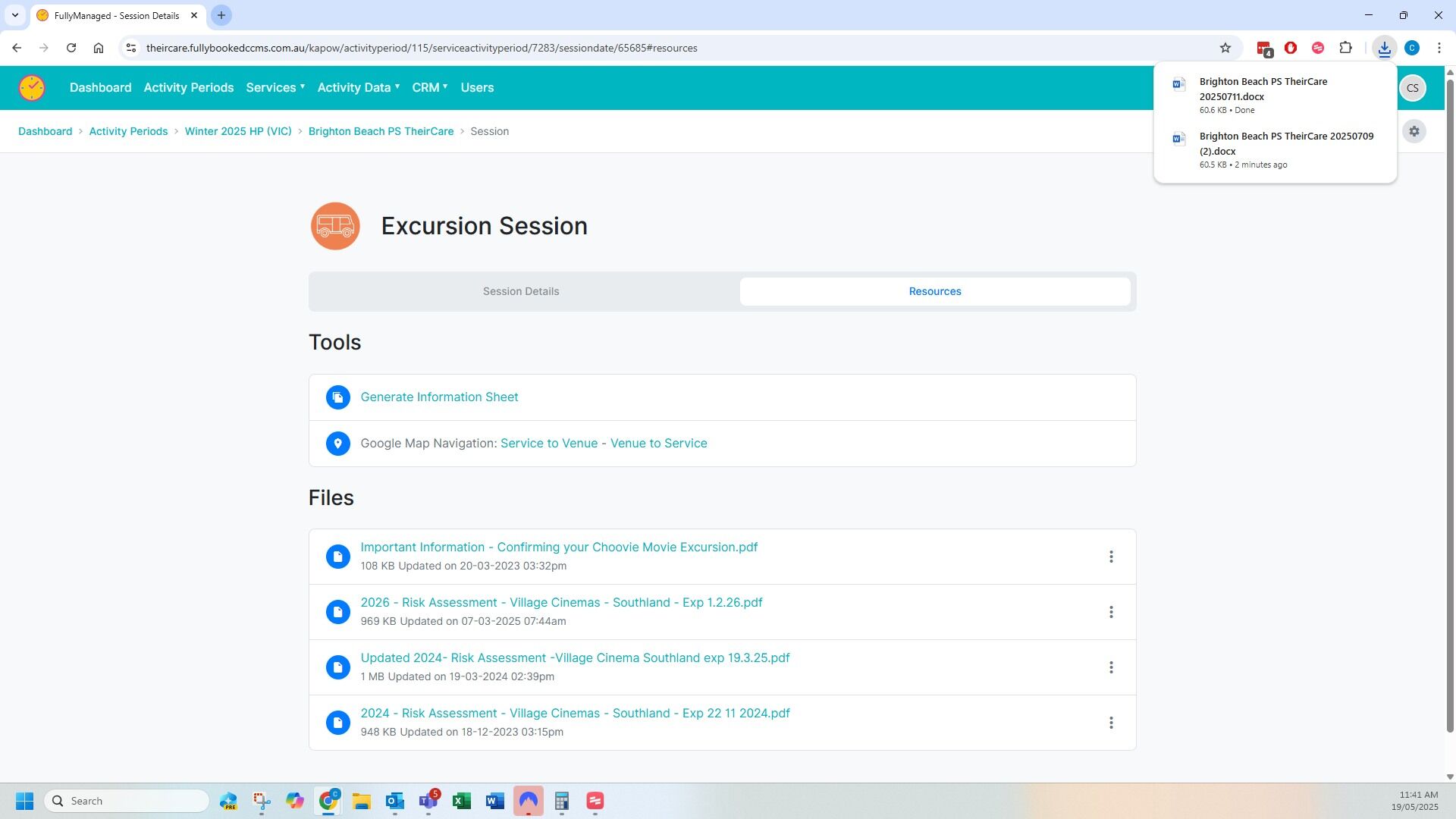Open the browser extensions puzzle icon
Viewport: 1456px width, 819px height.
point(1345,48)
